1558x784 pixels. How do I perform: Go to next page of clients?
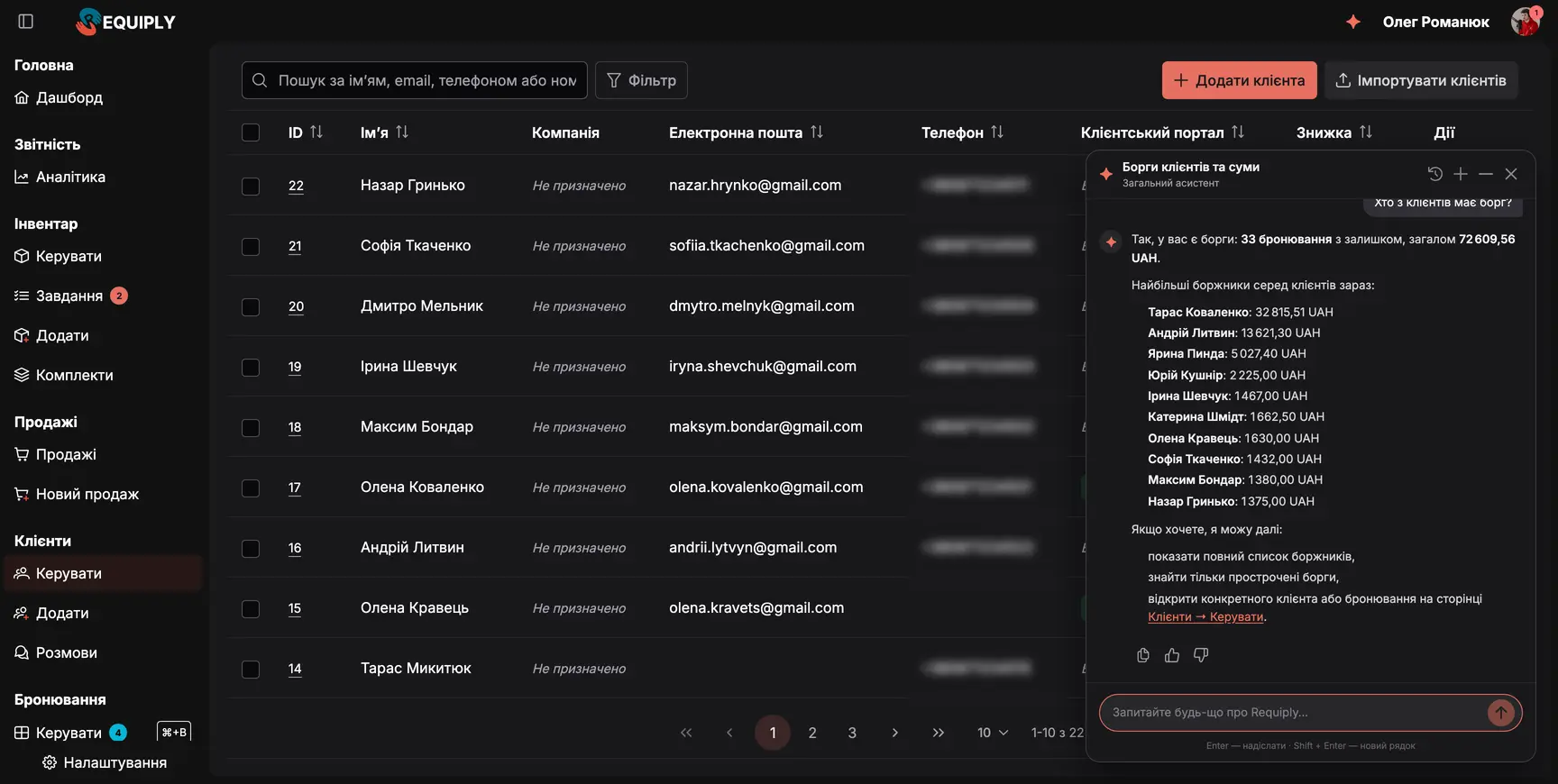(x=894, y=733)
